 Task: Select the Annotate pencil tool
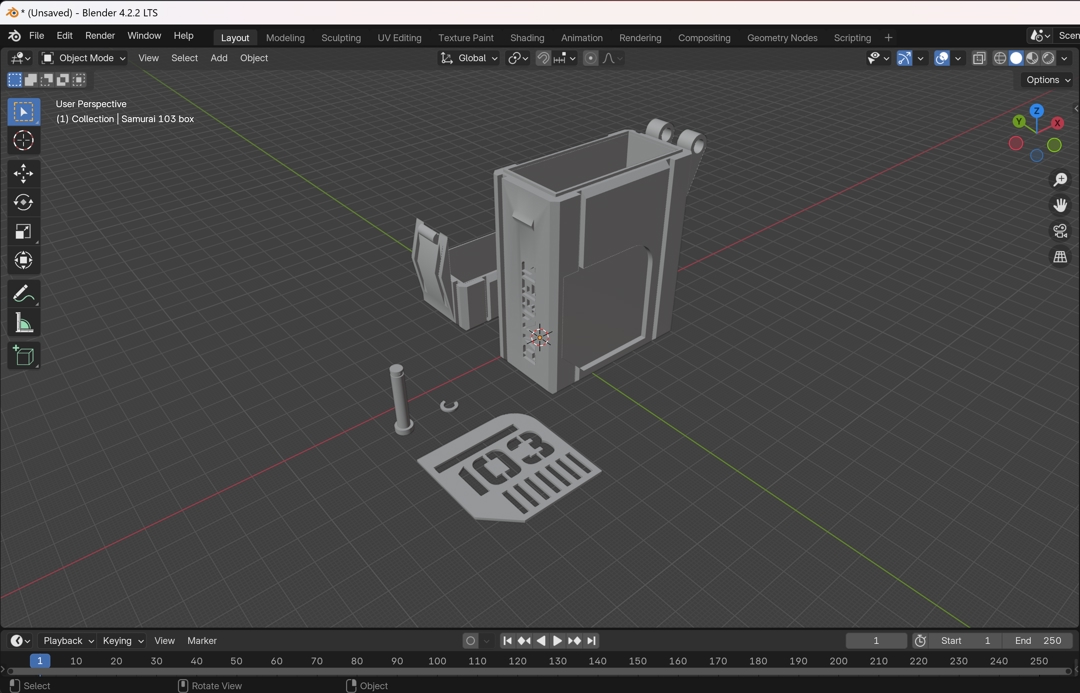tap(23, 294)
